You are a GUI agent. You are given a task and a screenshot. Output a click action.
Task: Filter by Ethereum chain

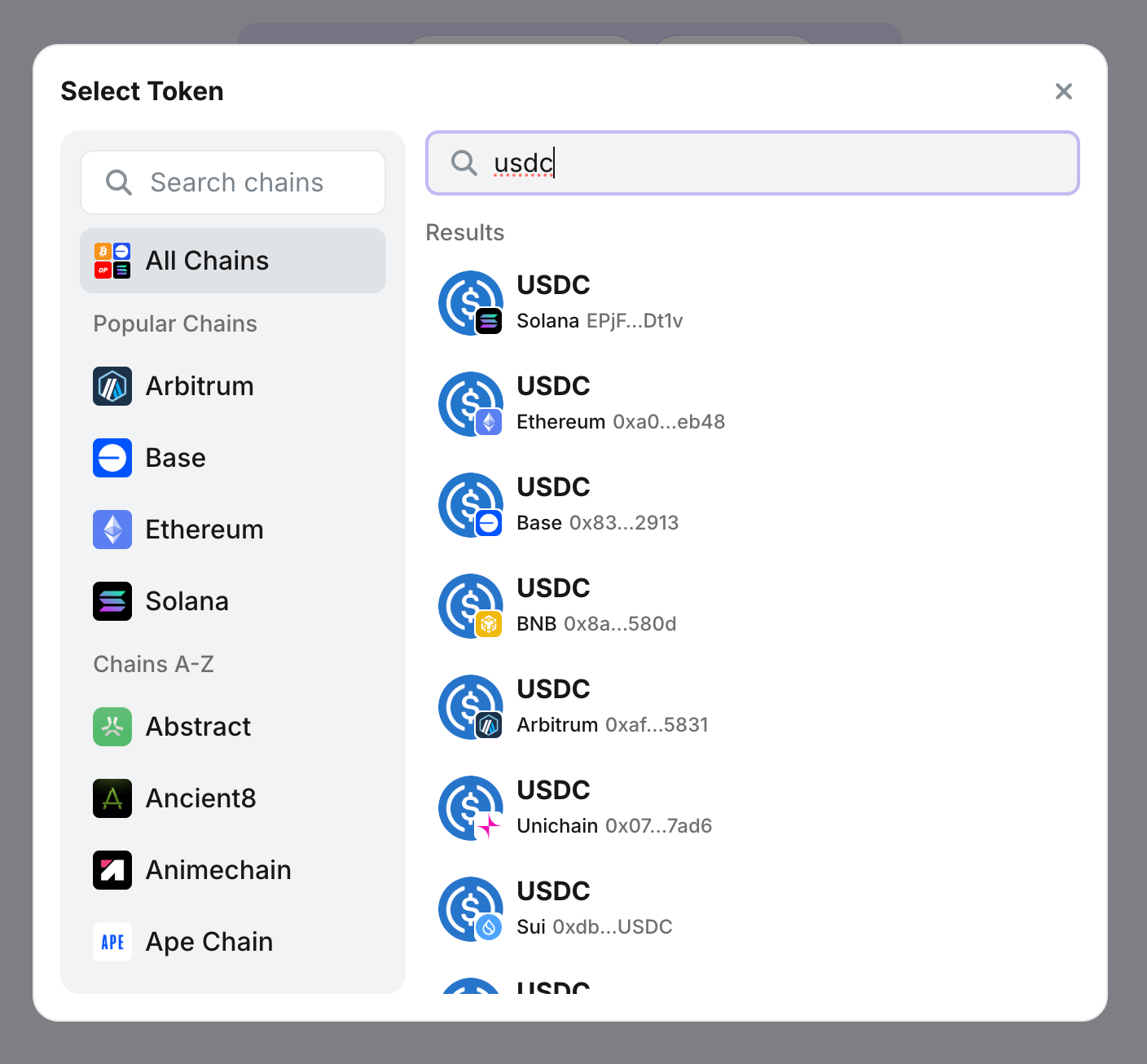(233, 530)
